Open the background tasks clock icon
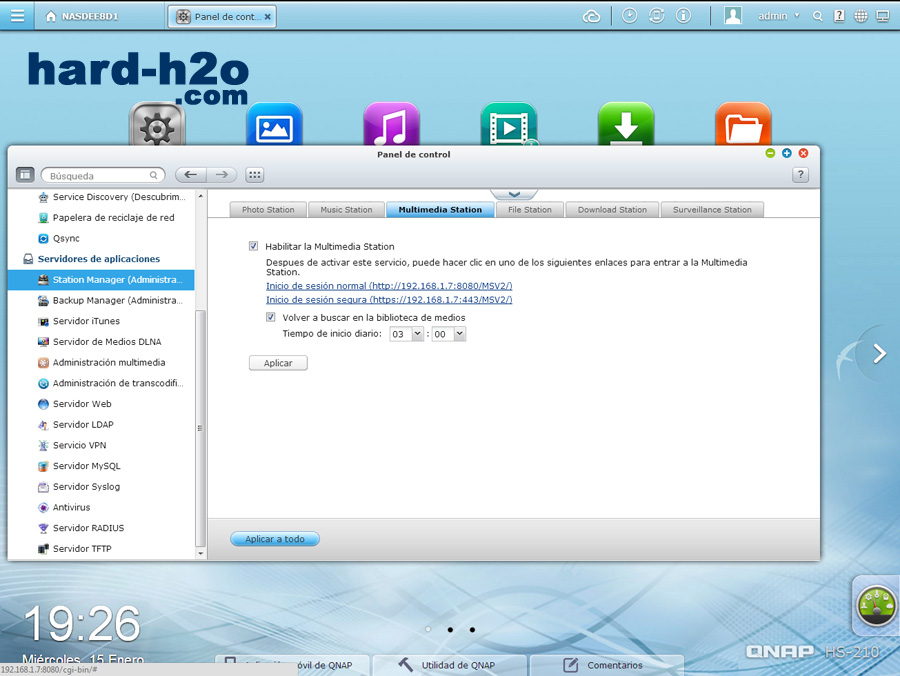Image resolution: width=900 pixels, height=676 pixels. [x=629, y=16]
